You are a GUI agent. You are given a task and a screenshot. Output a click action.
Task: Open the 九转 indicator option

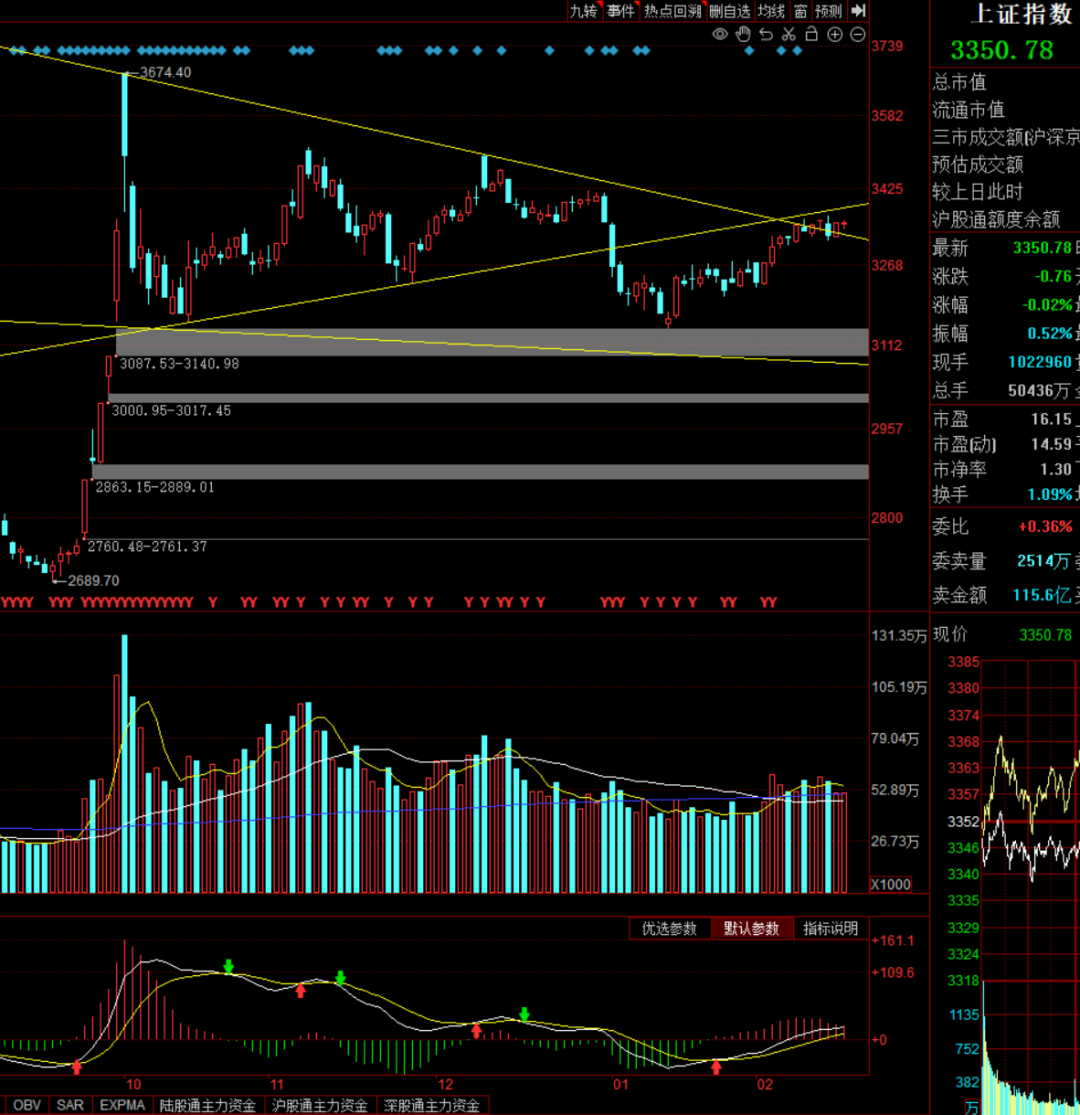click(584, 11)
